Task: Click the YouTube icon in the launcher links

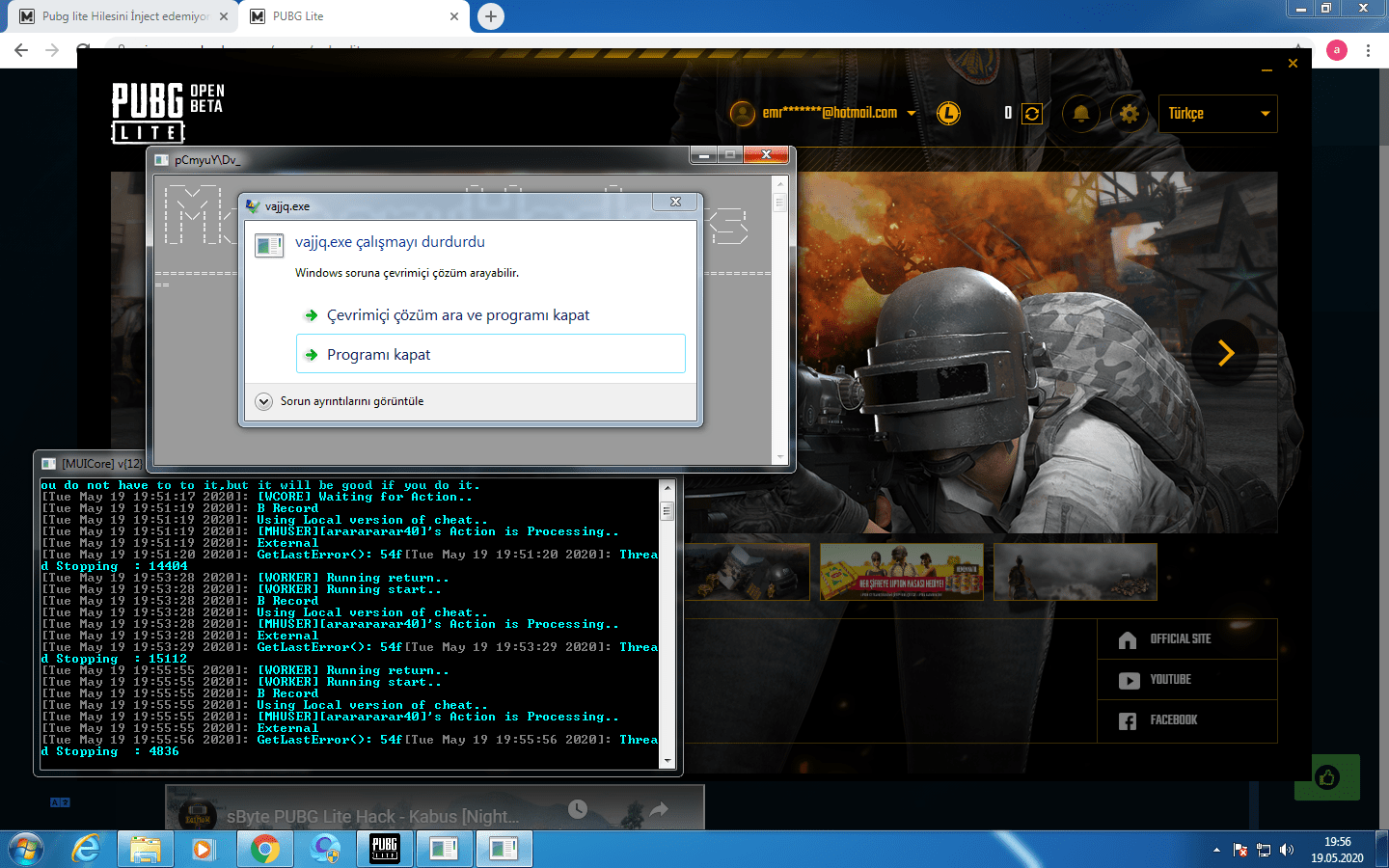Action: click(1129, 681)
